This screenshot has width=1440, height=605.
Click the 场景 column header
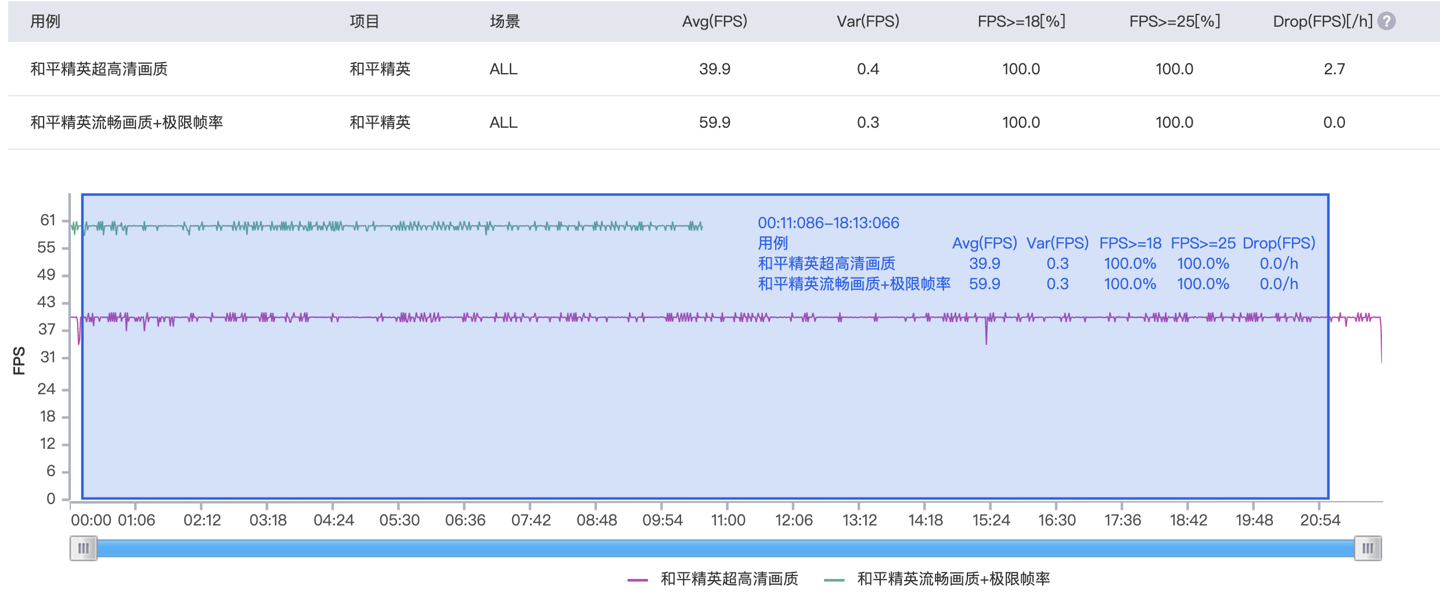click(504, 21)
